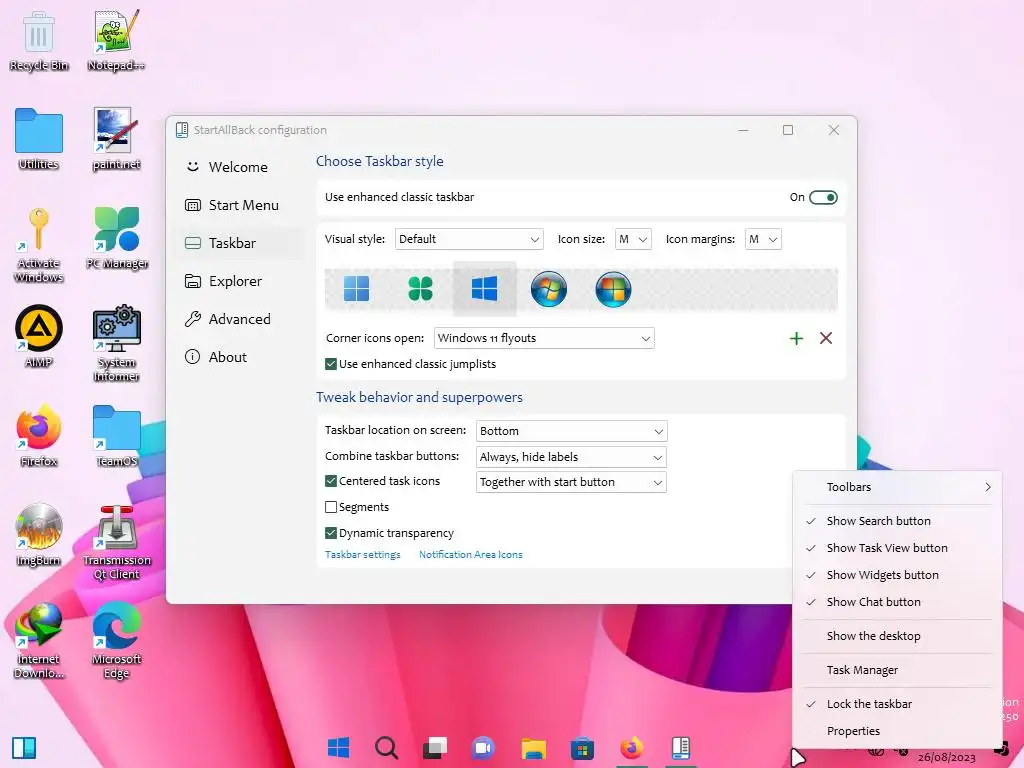Pick the Windows 10 flat logo start icon
Screen dimensions: 1024x768
pyautogui.click(x=485, y=289)
